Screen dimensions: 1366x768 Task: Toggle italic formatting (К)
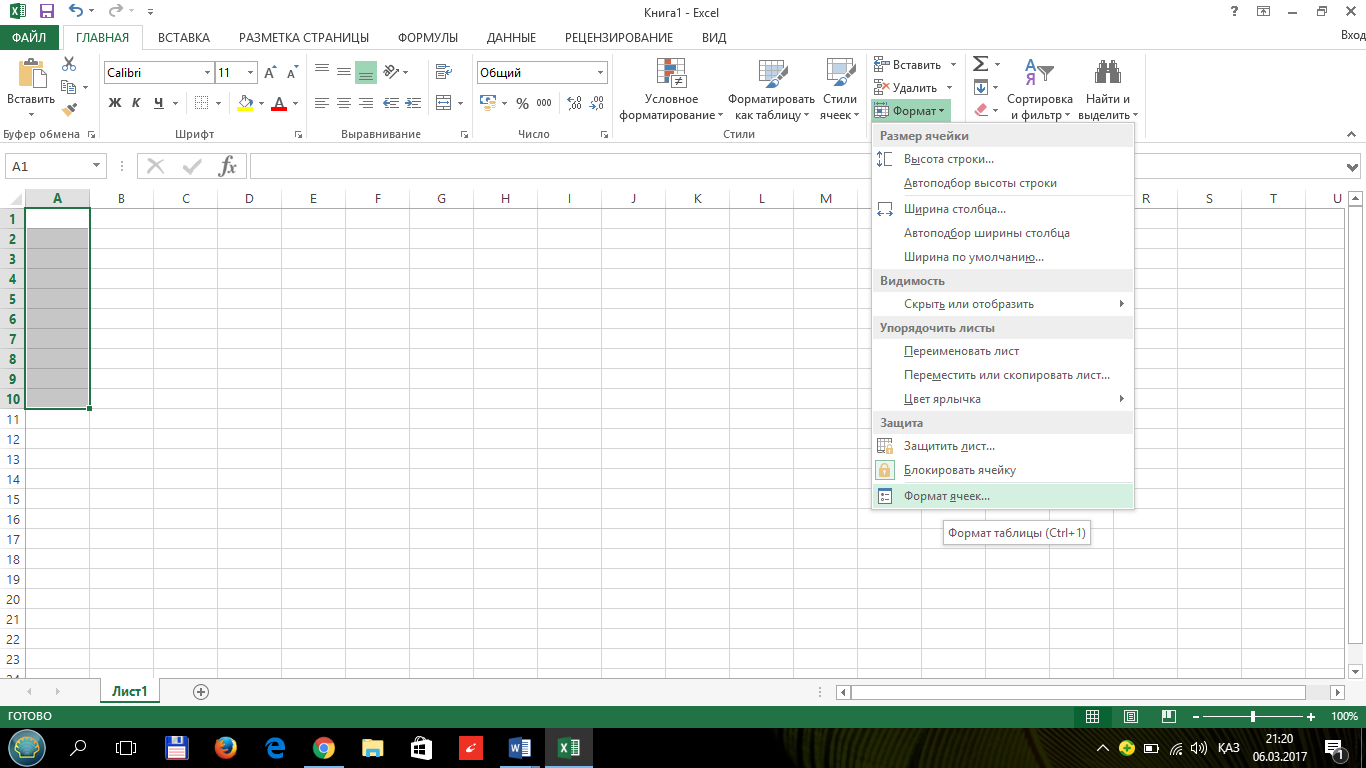click(137, 103)
